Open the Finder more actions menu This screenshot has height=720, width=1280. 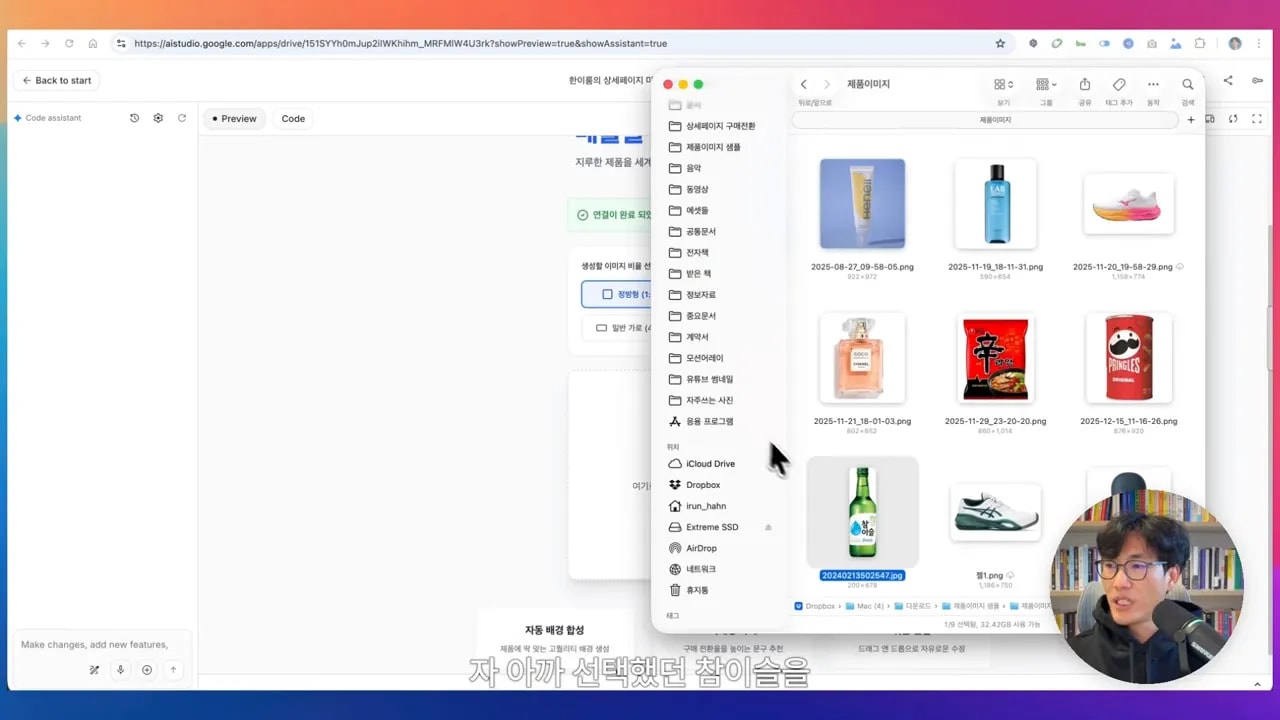coord(1153,85)
